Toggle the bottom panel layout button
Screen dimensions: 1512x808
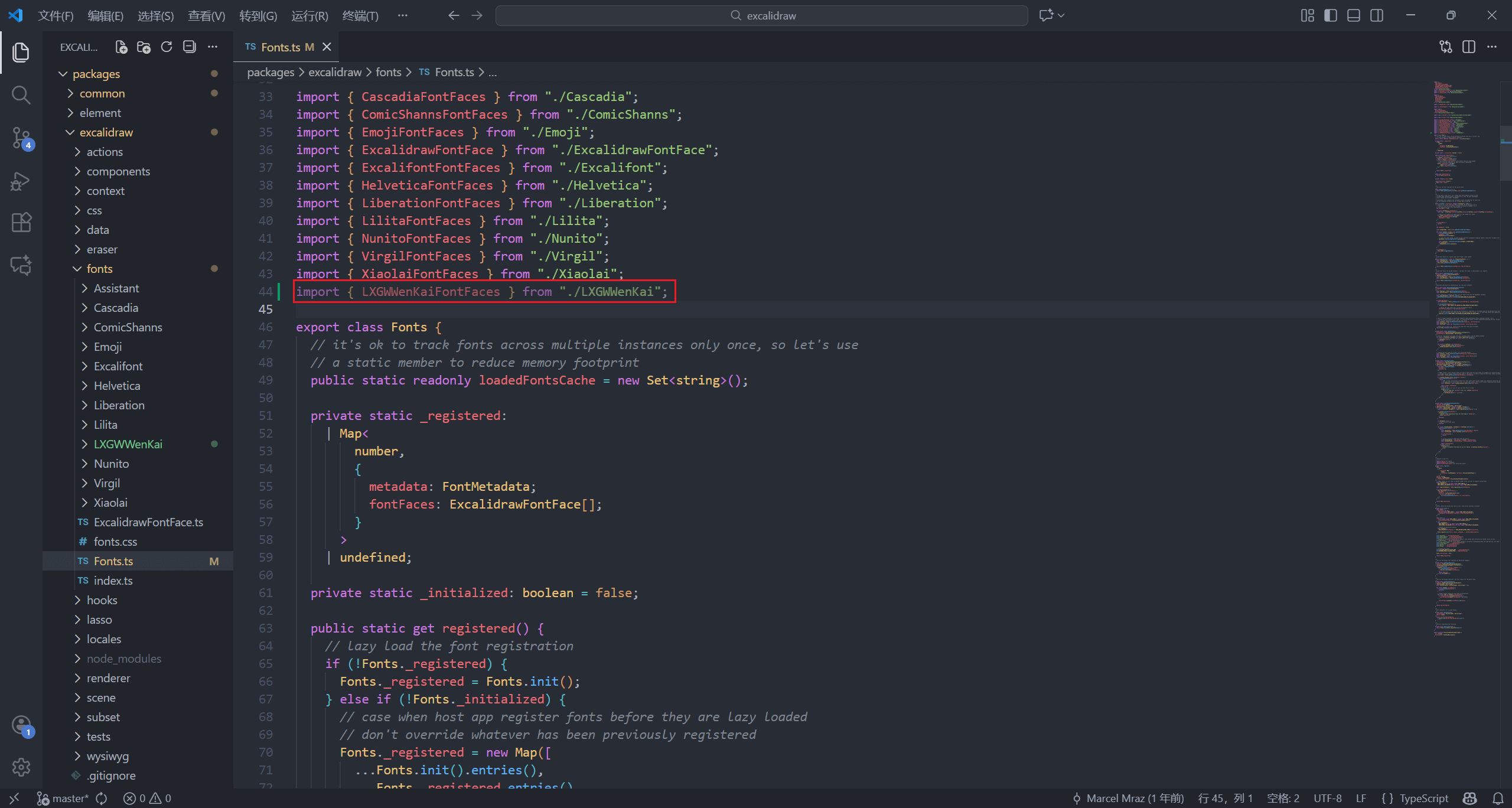1354,15
